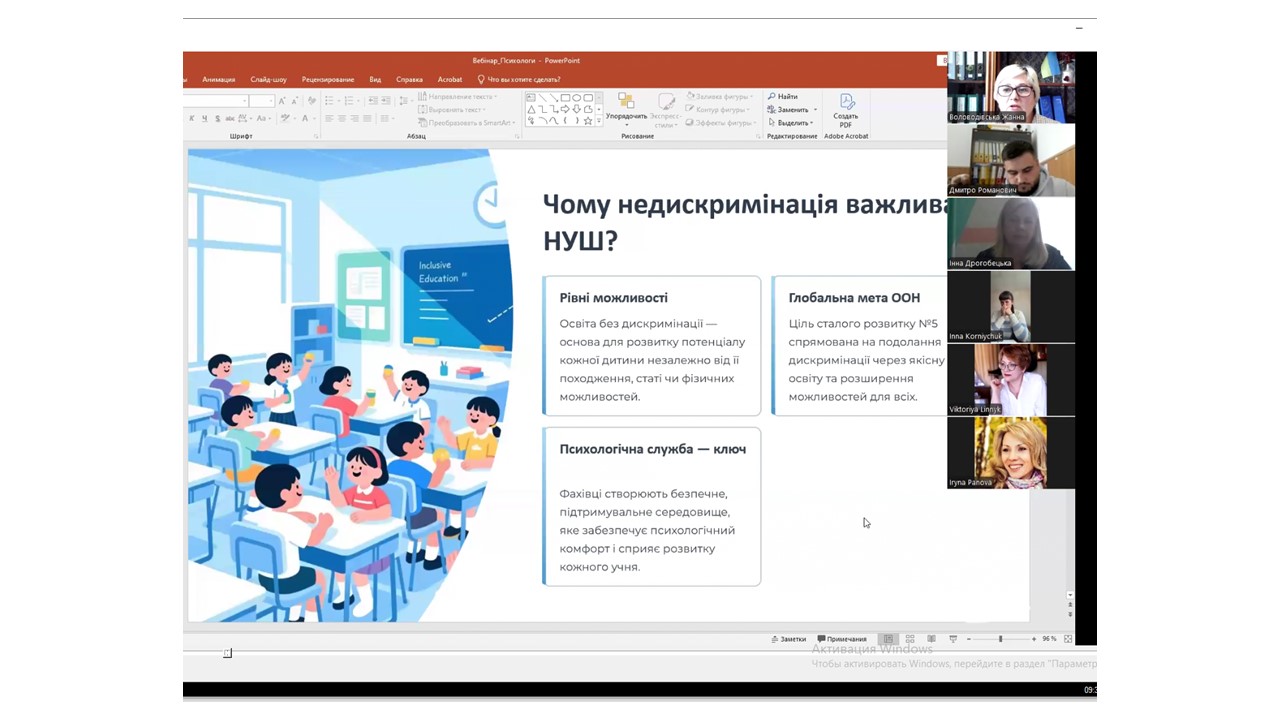Start slideshow from the status bar icon

[953, 639]
